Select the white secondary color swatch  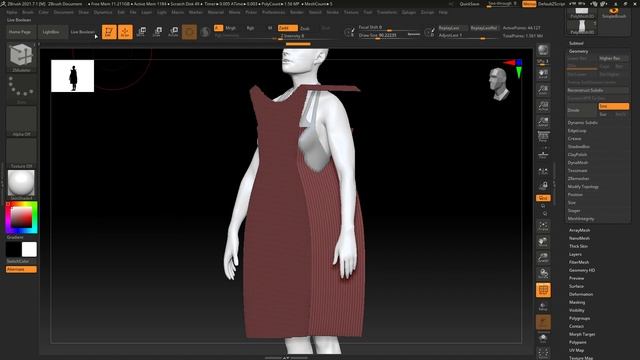click(x=29, y=249)
